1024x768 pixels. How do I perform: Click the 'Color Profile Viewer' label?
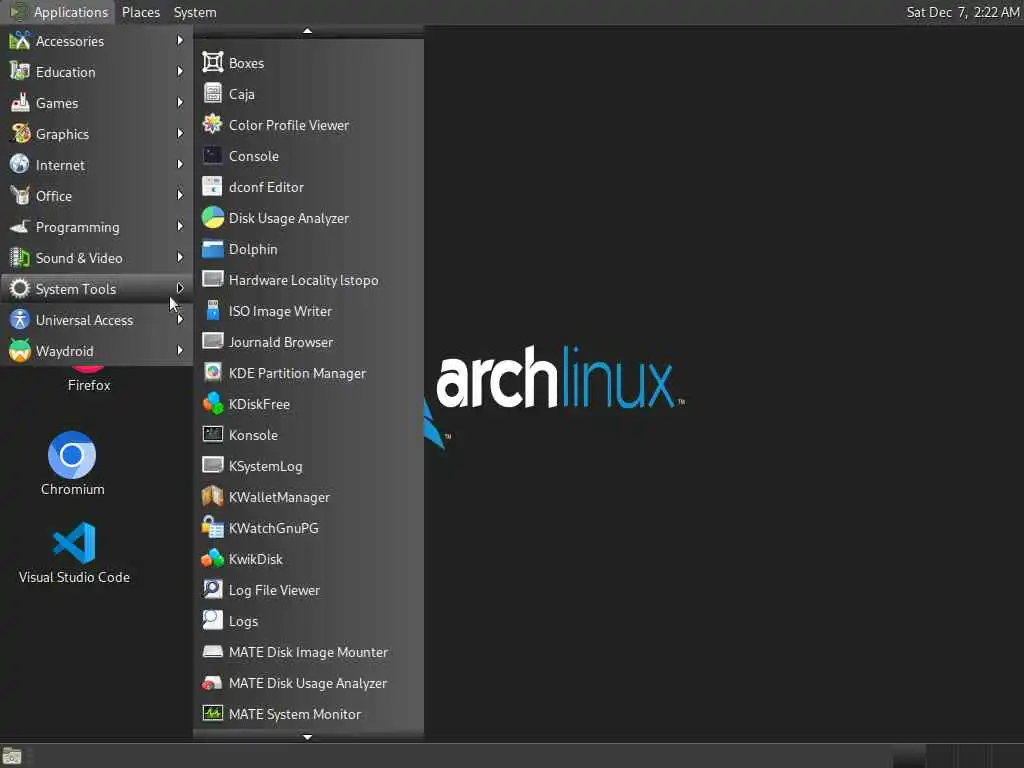(x=289, y=125)
